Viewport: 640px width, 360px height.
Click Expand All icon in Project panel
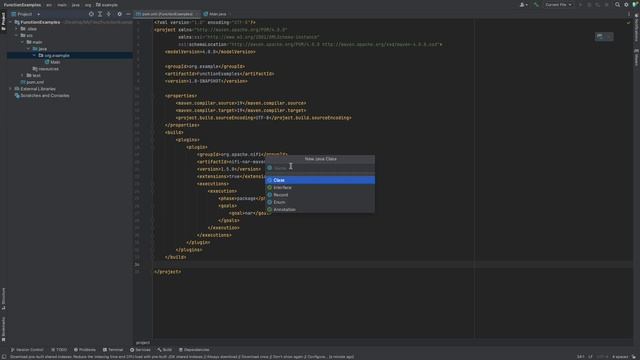click(100, 14)
